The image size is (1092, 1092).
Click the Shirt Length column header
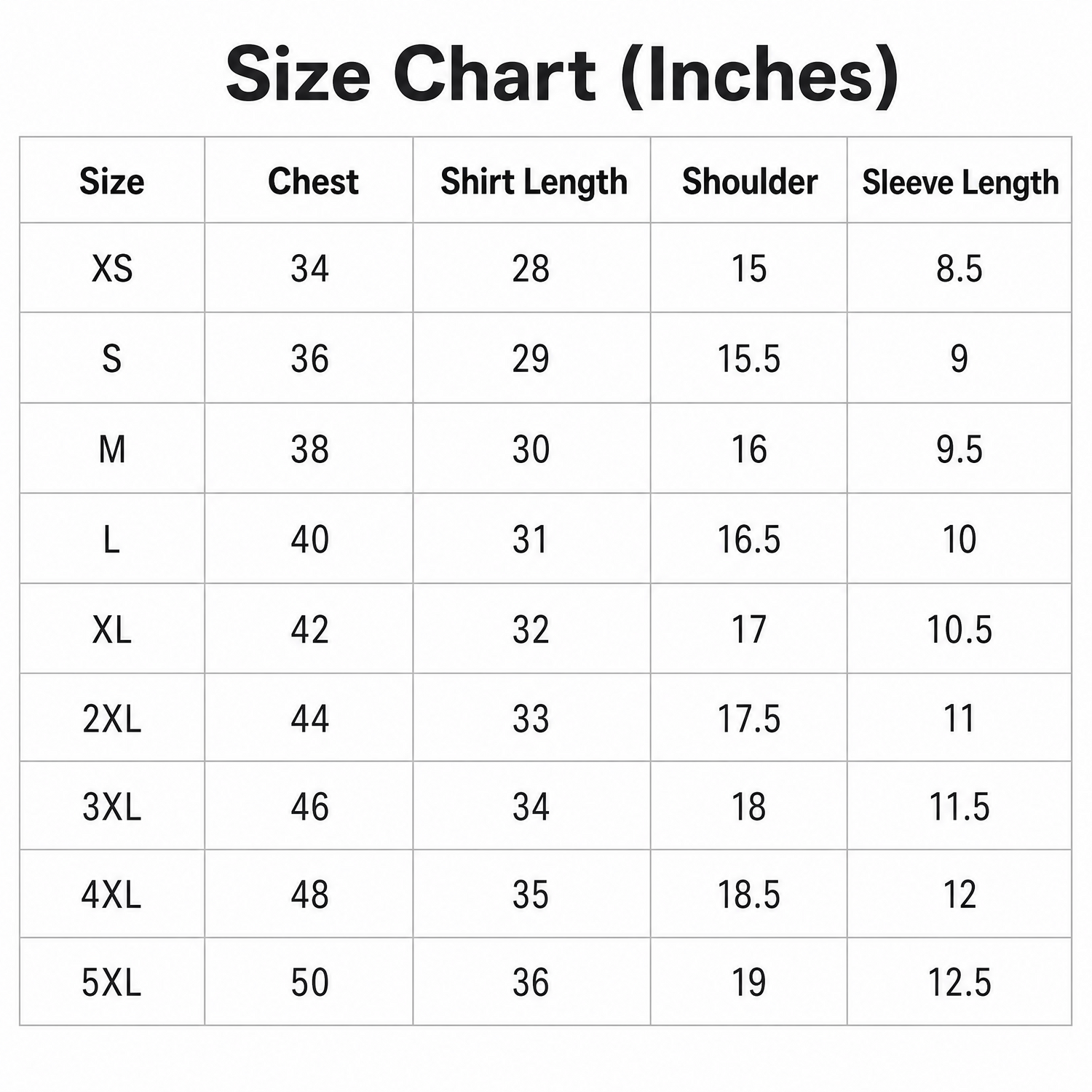point(534,182)
